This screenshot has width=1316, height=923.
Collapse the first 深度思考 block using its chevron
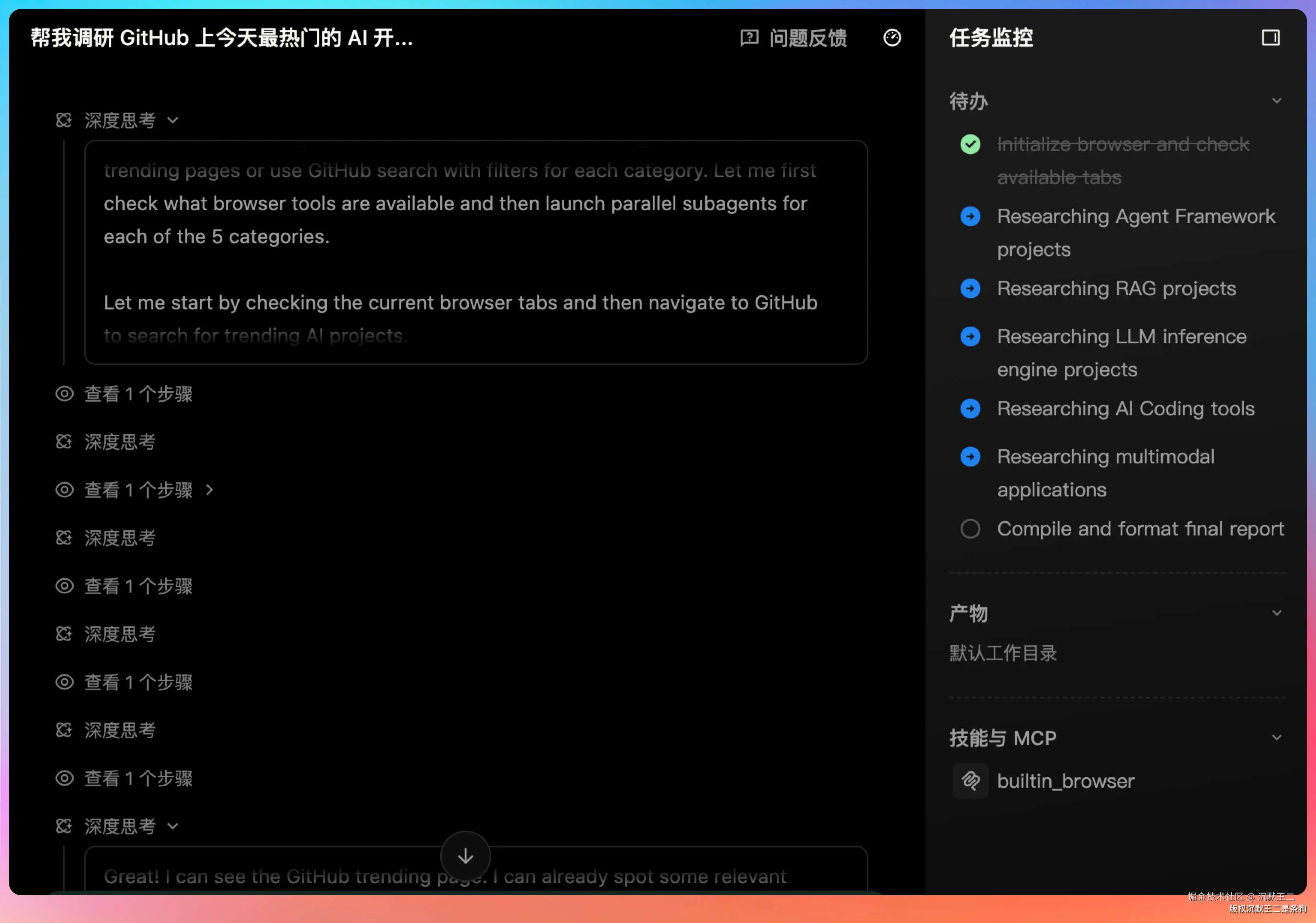tap(173, 120)
